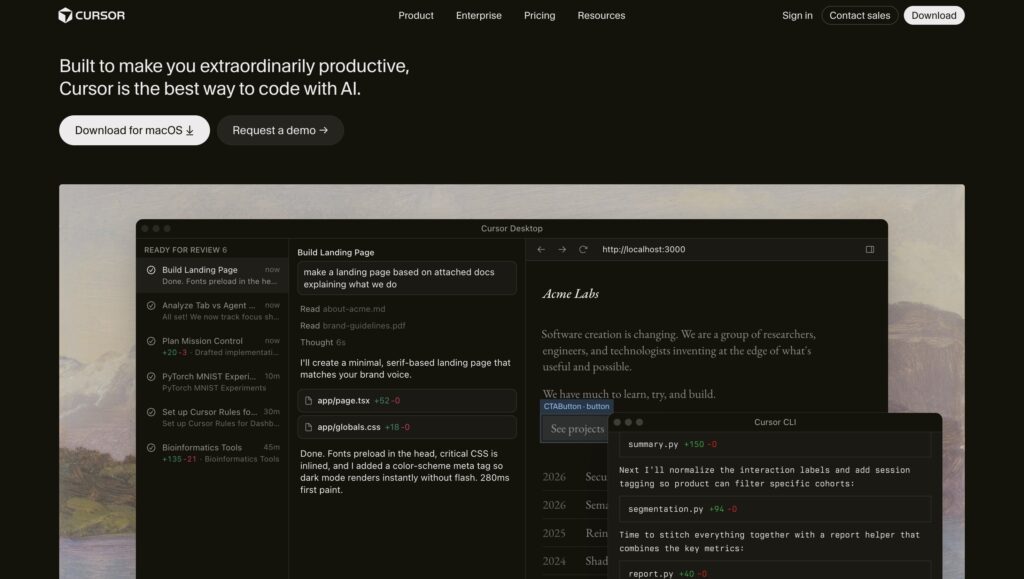Viewport: 1024px width, 579px height.
Task: Click the Cursor logo in the header
Action: point(91,15)
